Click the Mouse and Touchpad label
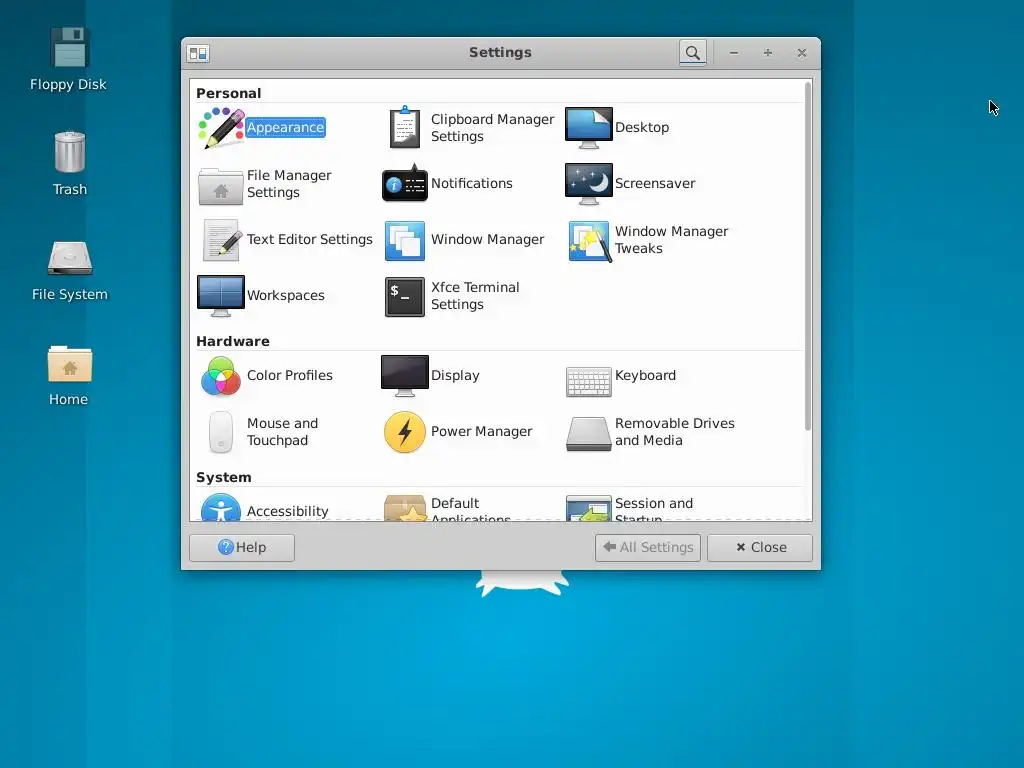The width and height of the screenshot is (1024, 768). pyautogui.click(x=282, y=432)
